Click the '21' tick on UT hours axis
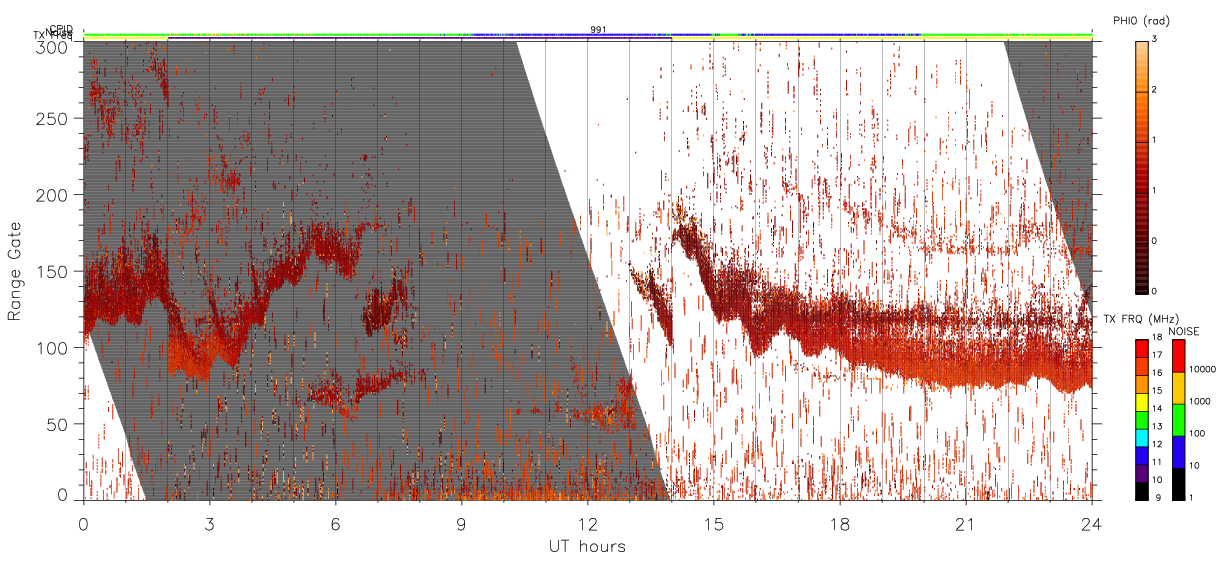This screenshot has width=1228, height=567. (966, 524)
